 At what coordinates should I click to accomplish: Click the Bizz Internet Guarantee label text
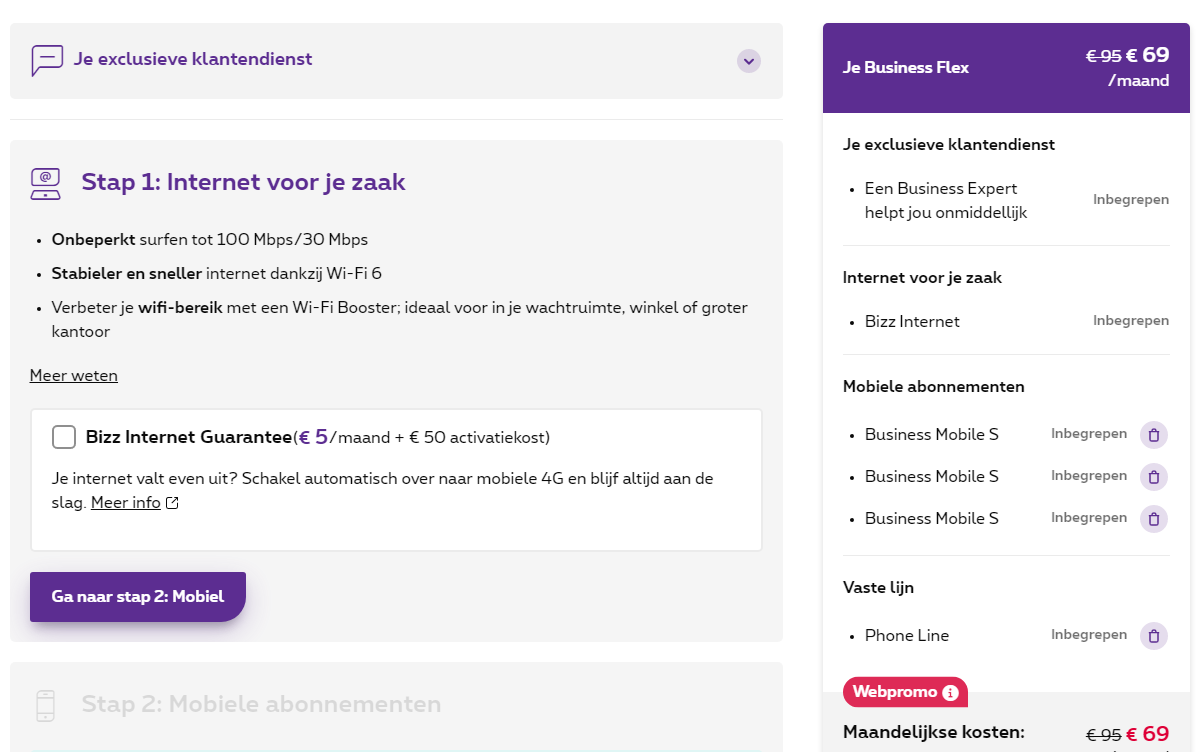[x=189, y=437]
